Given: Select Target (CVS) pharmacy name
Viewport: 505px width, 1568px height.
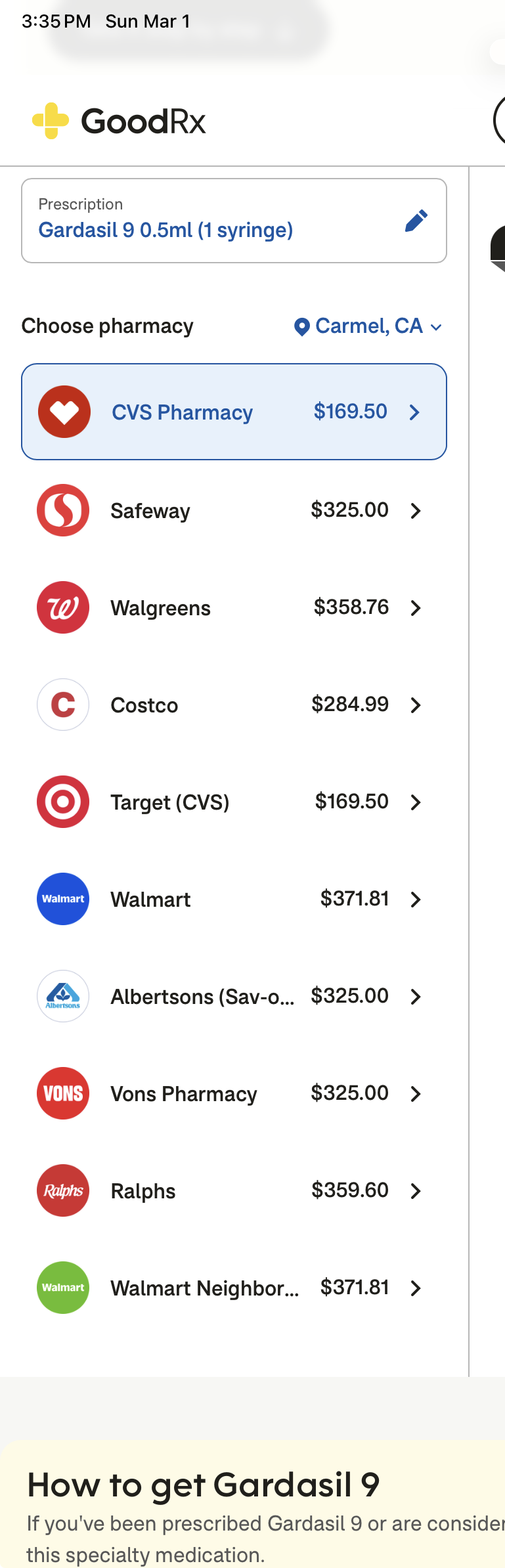Looking at the screenshot, I should click(170, 802).
